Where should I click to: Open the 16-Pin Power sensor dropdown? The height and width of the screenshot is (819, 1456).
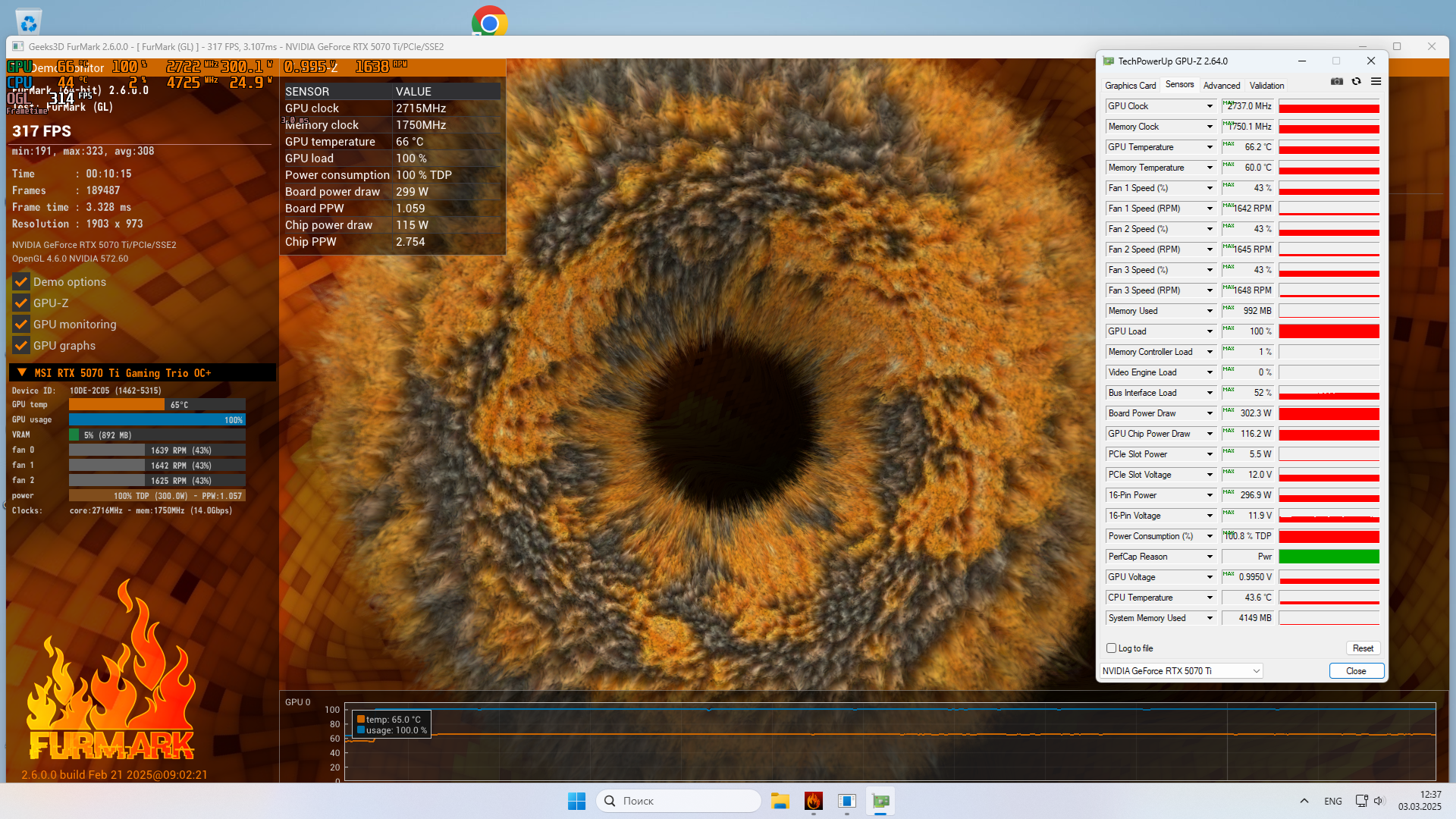pos(1210,495)
